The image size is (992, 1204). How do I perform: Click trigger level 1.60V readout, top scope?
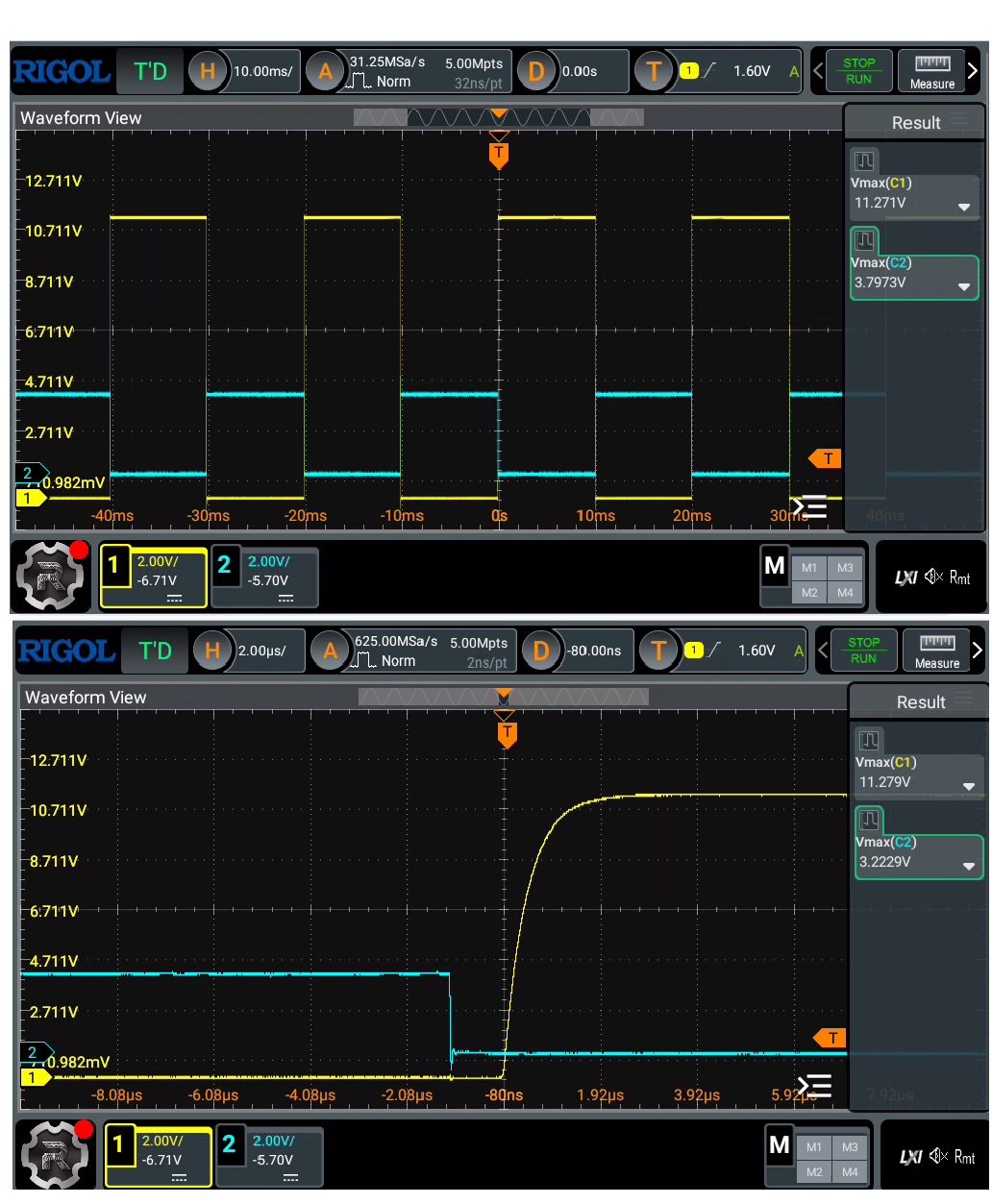752,71
